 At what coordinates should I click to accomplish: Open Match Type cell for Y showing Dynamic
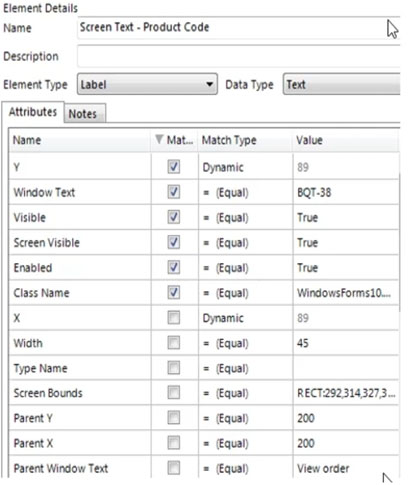pos(245,167)
